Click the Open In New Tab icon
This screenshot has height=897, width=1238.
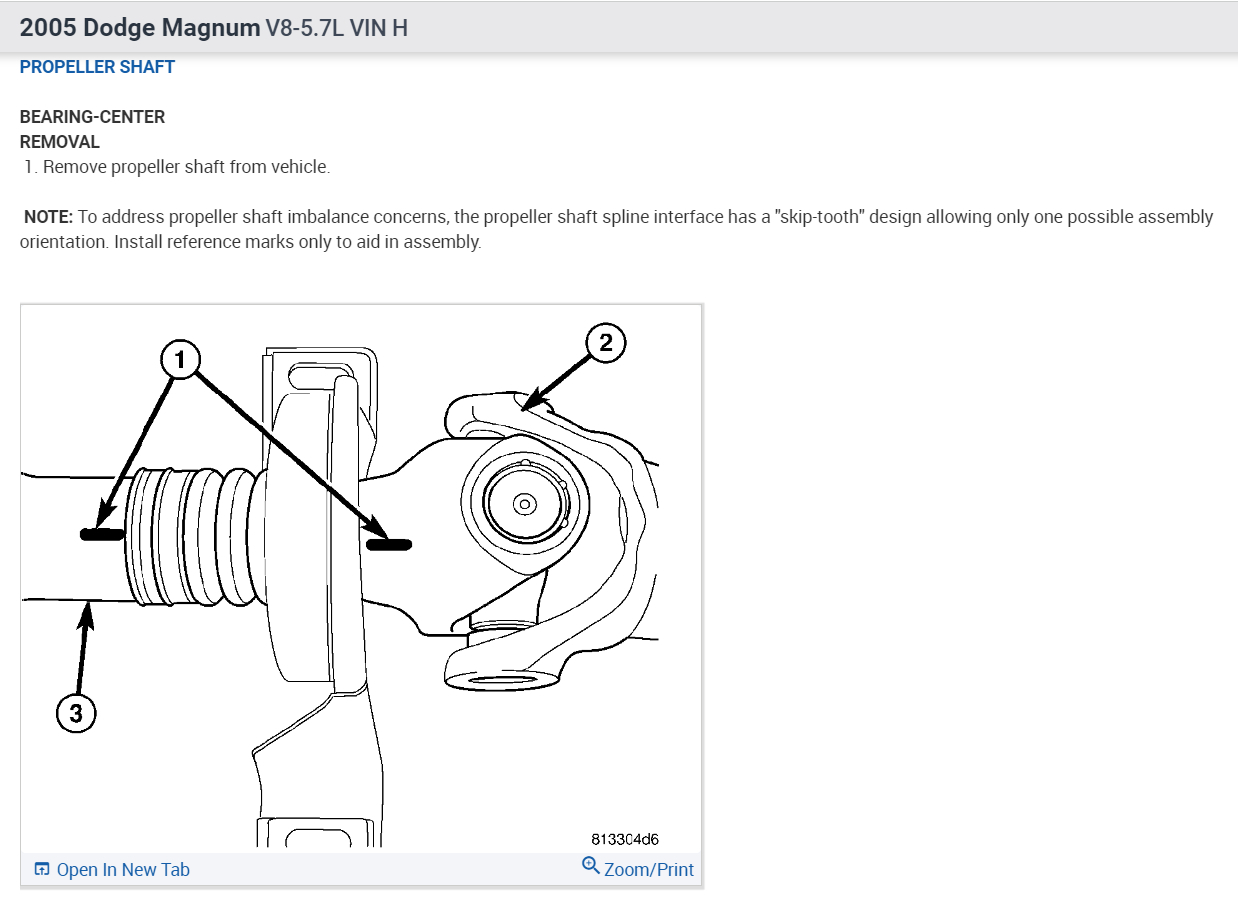(42, 869)
